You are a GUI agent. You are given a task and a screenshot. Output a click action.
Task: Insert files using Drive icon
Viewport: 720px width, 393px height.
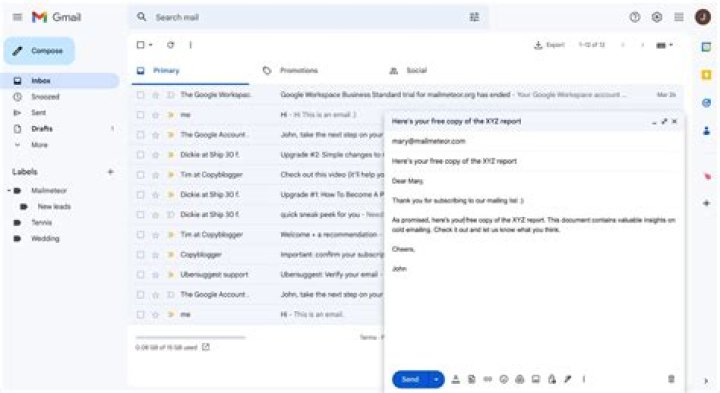click(x=520, y=379)
